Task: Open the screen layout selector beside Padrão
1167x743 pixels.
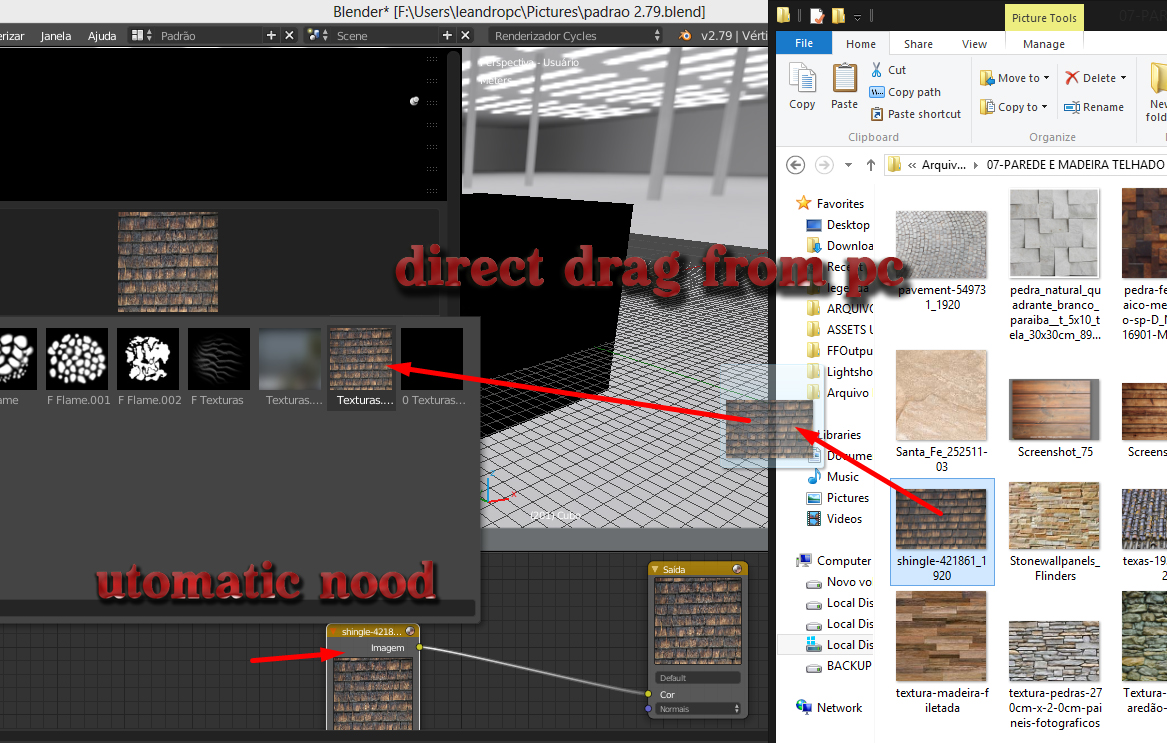Action: 141,35
